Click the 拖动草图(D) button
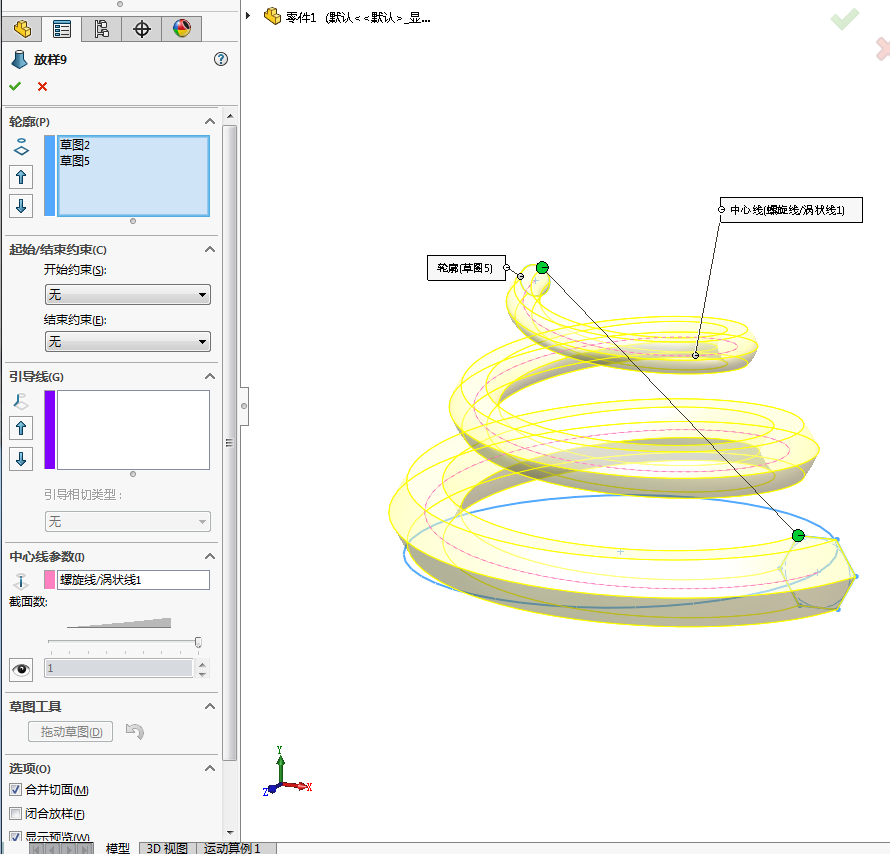890x854 pixels. (x=71, y=732)
